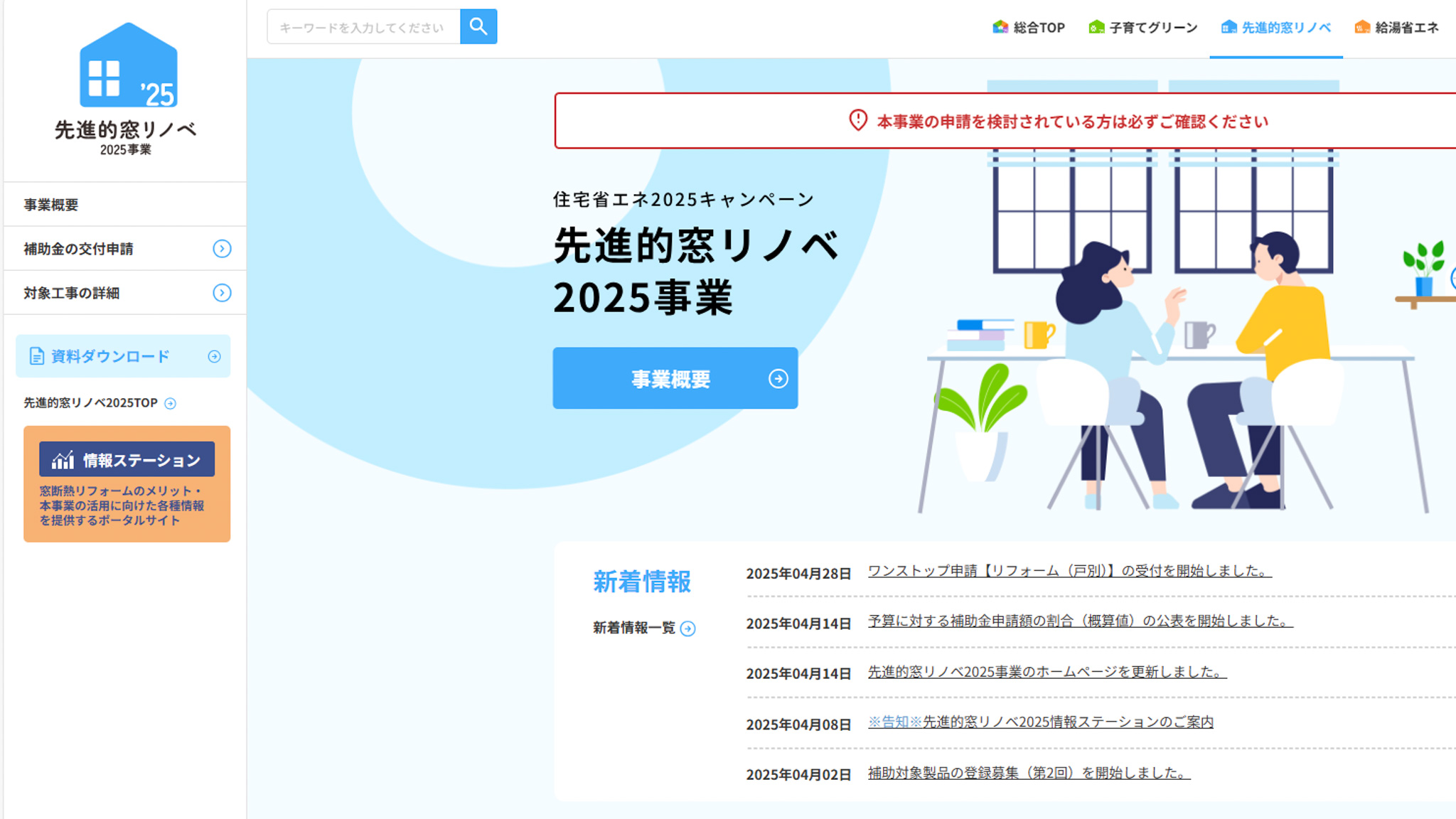The width and height of the screenshot is (1456, 819).
Task: Click the 先進的窓リノベ '25 house logo
Action: pos(128,66)
